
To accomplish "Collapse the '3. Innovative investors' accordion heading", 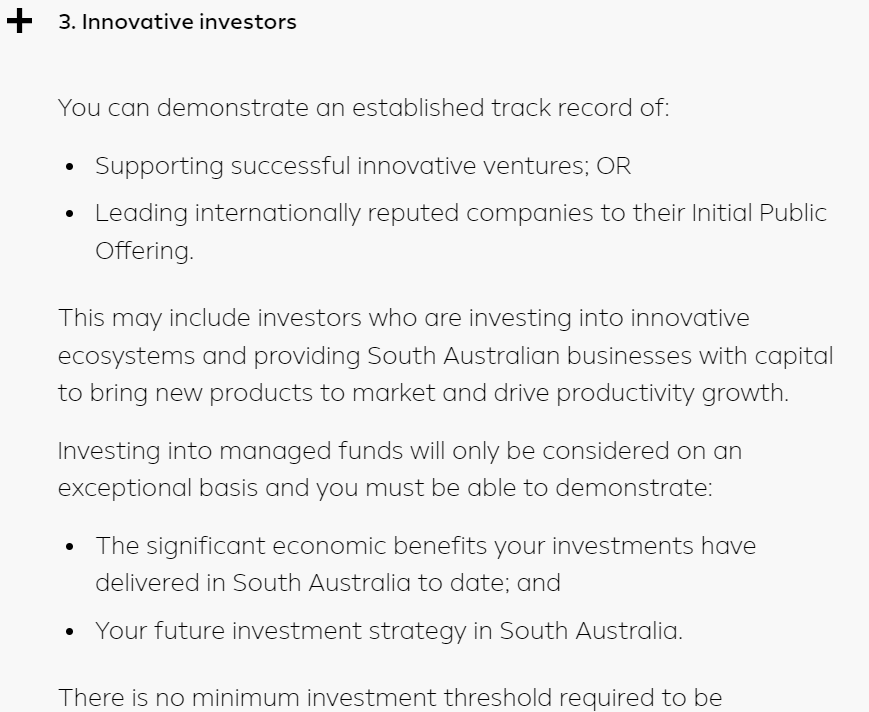I will [x=177, y=22].
